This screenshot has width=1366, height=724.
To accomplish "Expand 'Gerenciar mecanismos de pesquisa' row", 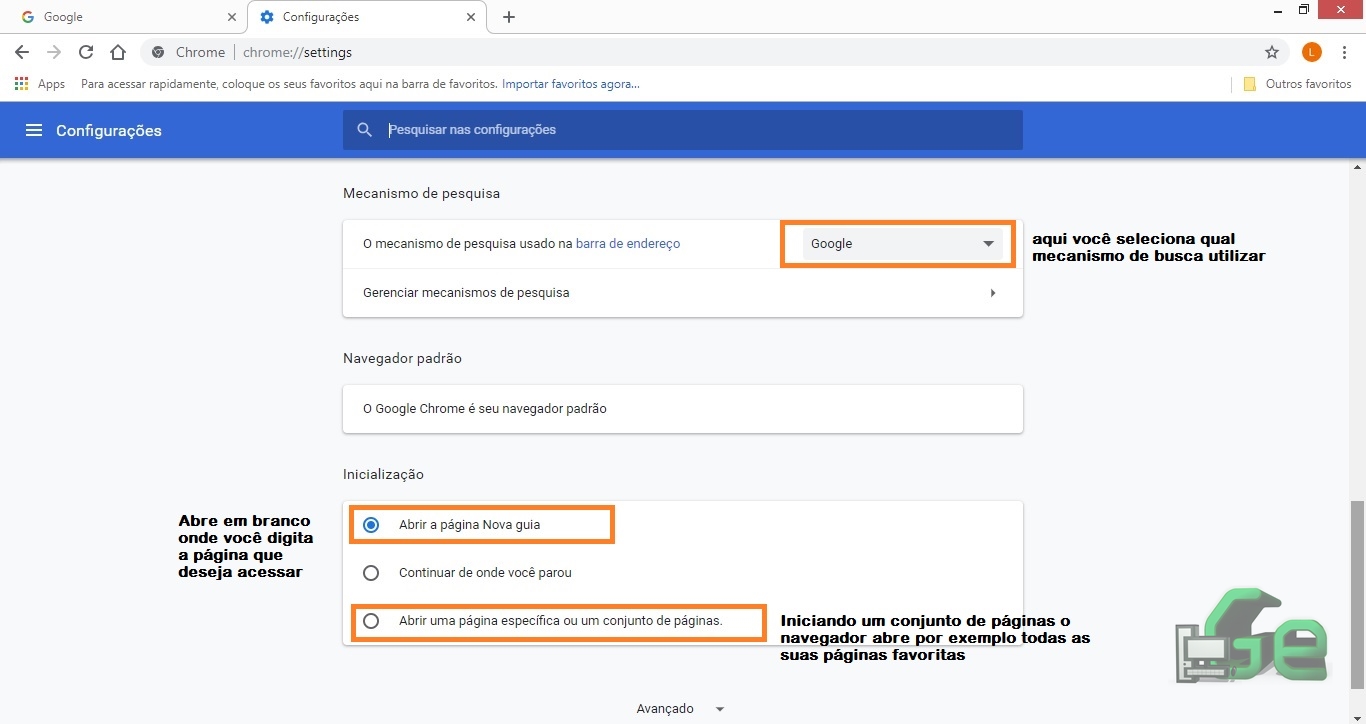I will [682, 293].
